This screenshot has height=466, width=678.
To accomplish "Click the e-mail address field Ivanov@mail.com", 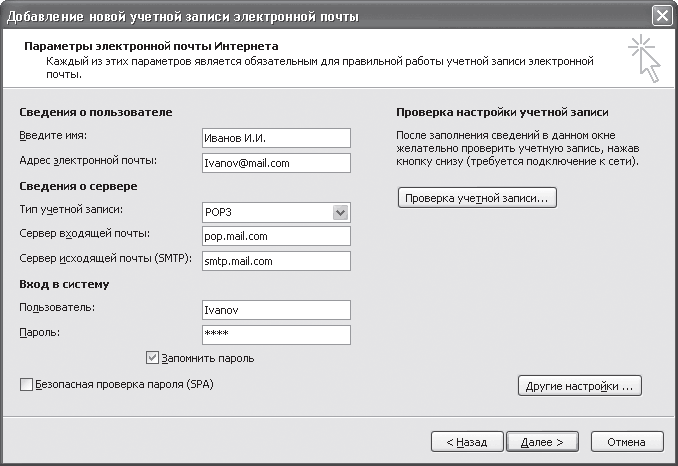I will point(276,163).
